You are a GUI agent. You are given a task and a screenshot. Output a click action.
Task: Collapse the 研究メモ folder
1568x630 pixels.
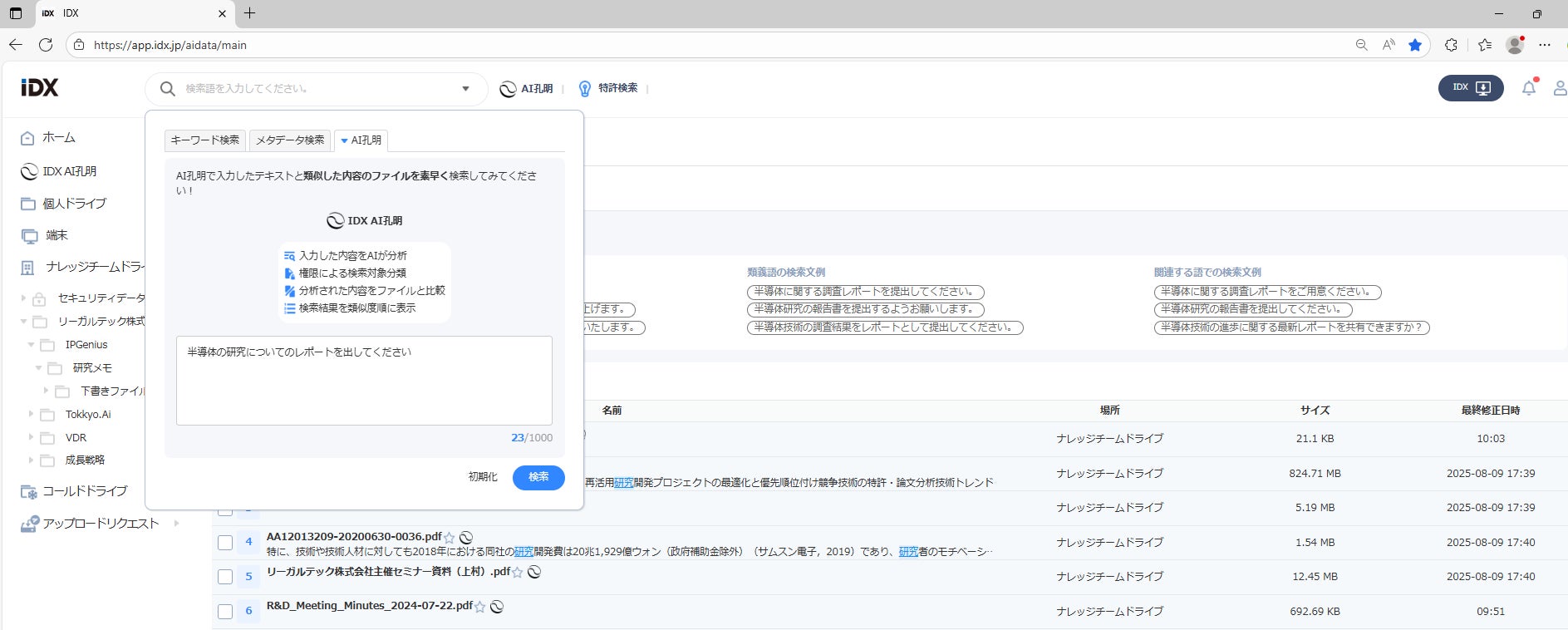pos(39,367)
